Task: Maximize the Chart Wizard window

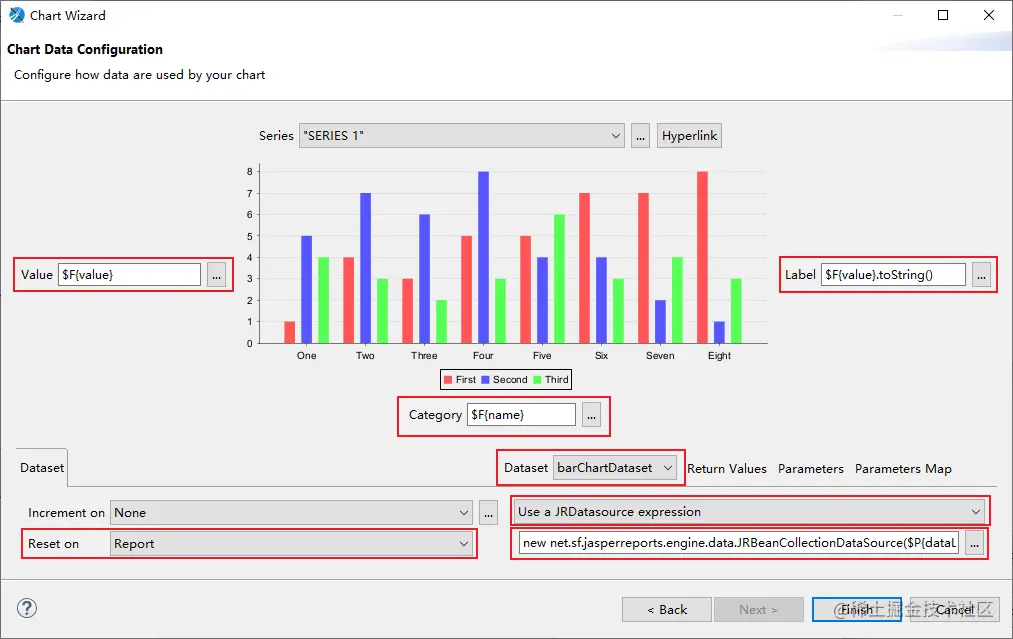Action: point(943,15)
